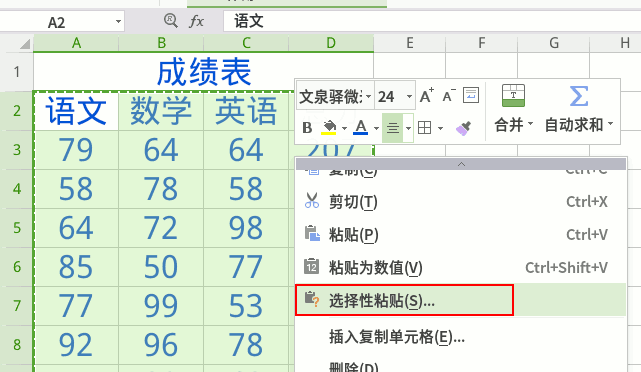Click the 自动求和 sigma icon
The image size is (641, 372).
[x=579, y=96]
